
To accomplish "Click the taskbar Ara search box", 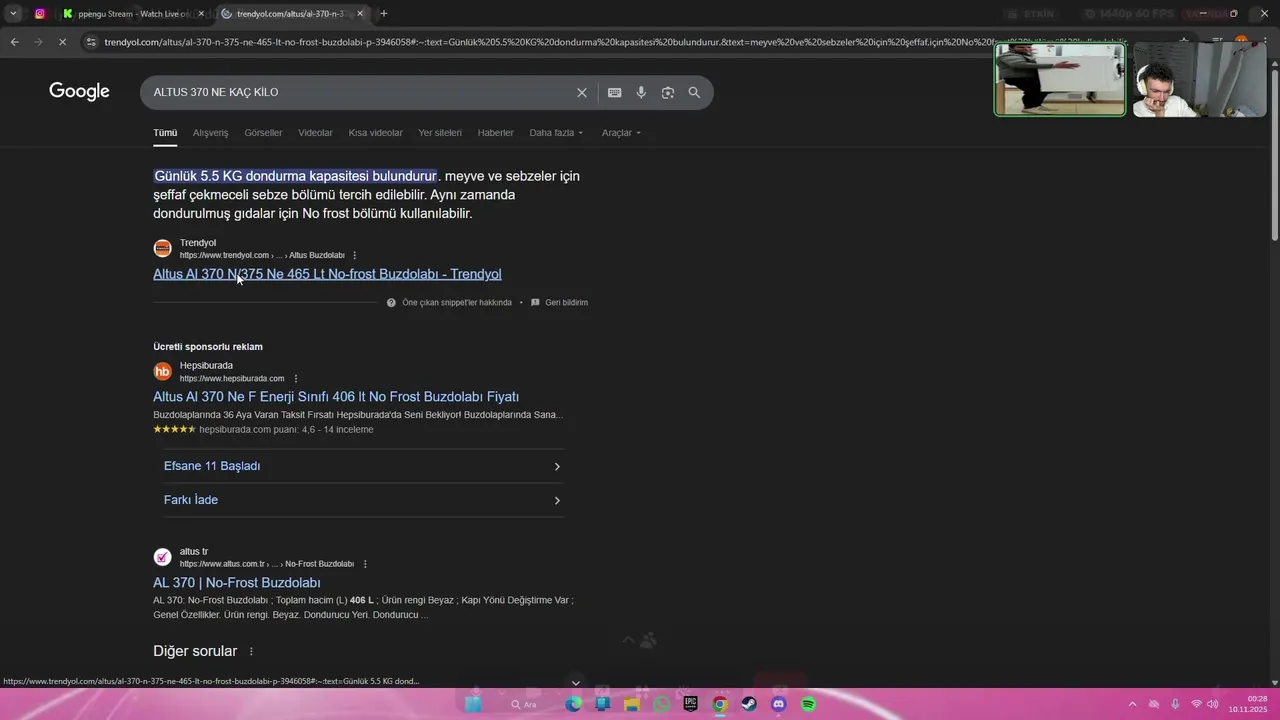I will 524,704.
